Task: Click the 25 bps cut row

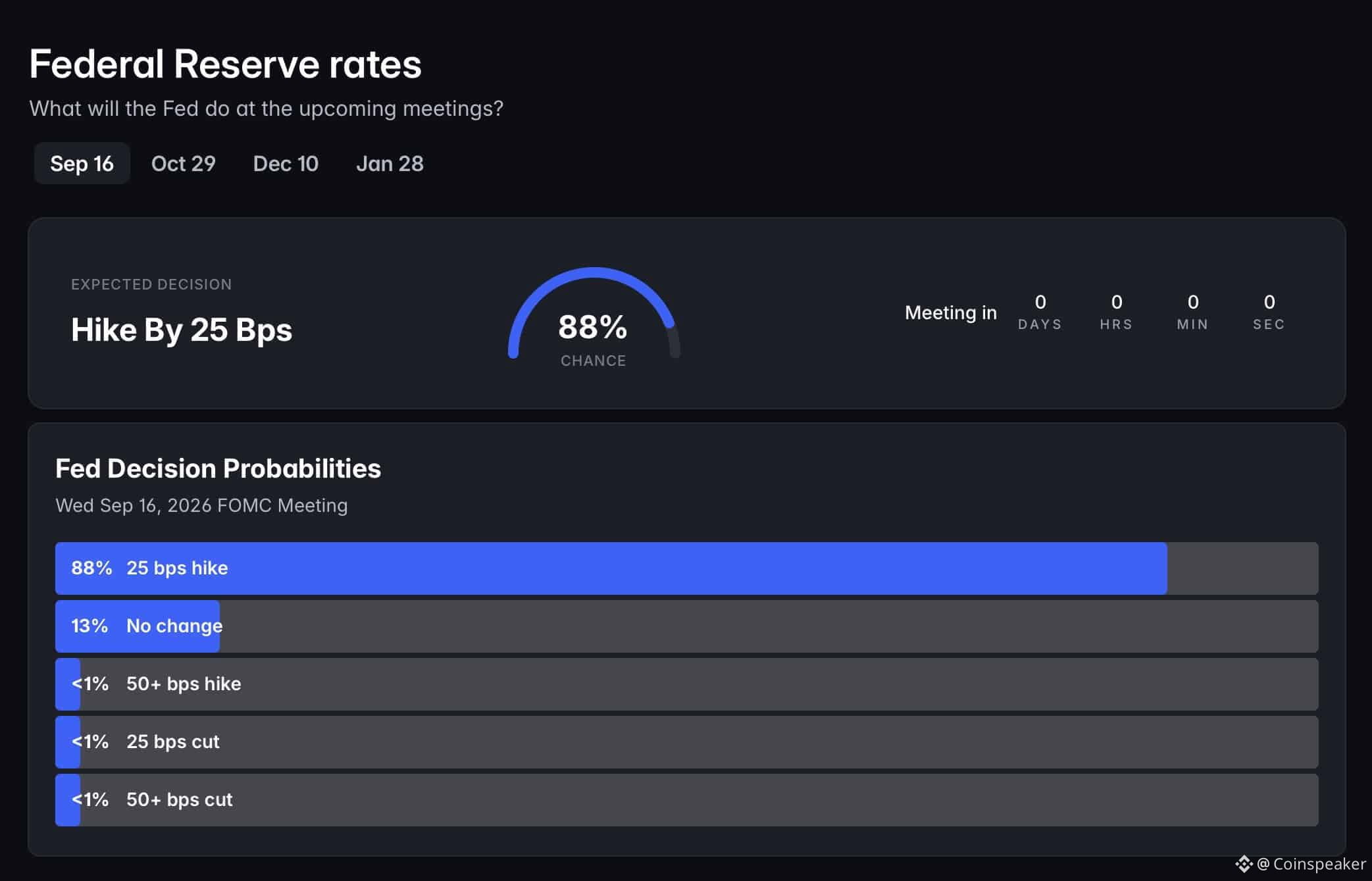Action: pos(687,742)
